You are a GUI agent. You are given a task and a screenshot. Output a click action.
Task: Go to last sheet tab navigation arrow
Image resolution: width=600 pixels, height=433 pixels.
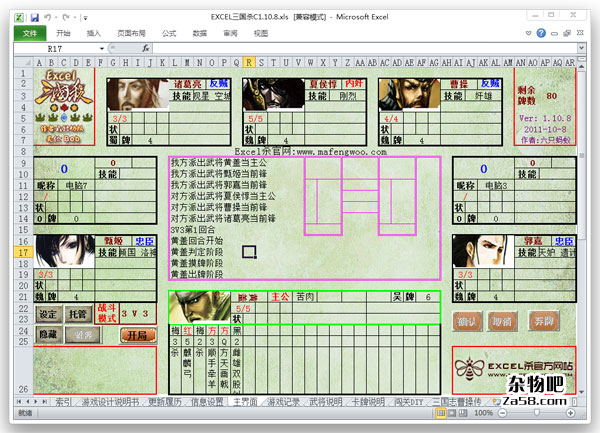click(45, 402)
